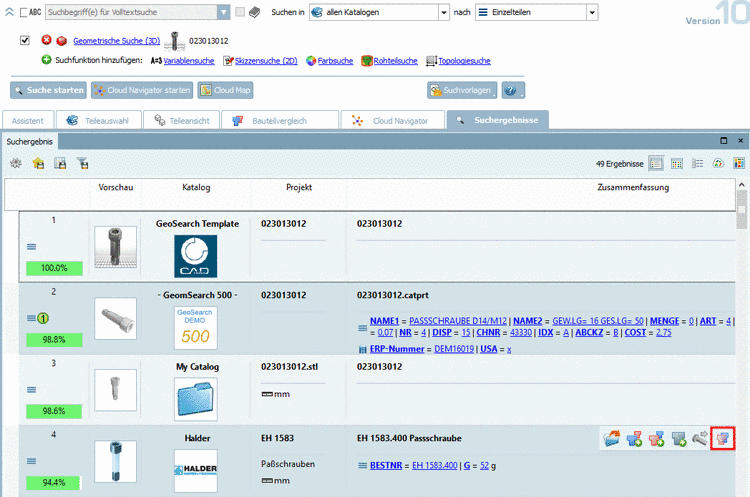Switch to grid thumbnail view icon
The image size is (750, 497).
[x=677, y=164]
